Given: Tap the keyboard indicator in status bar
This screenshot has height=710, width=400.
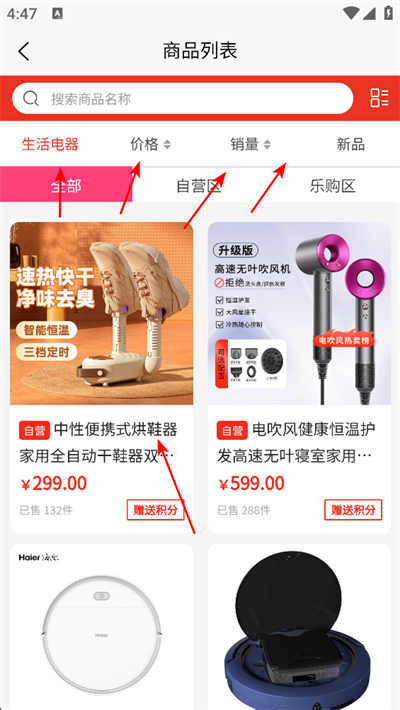Looking at the screenshot, I should point(58,14).
